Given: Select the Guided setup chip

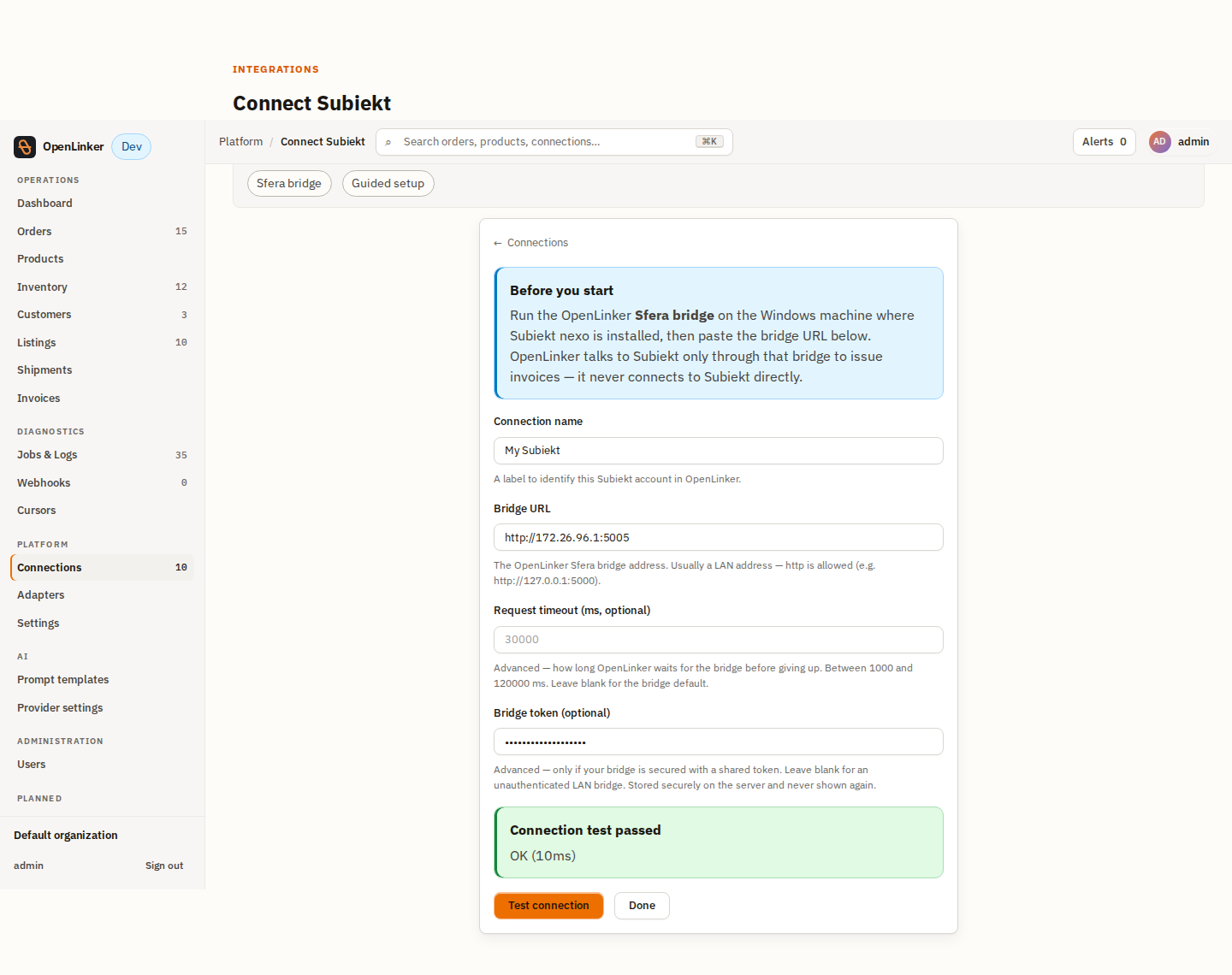Looking at the screenshot, I should (x=388, y=184).
